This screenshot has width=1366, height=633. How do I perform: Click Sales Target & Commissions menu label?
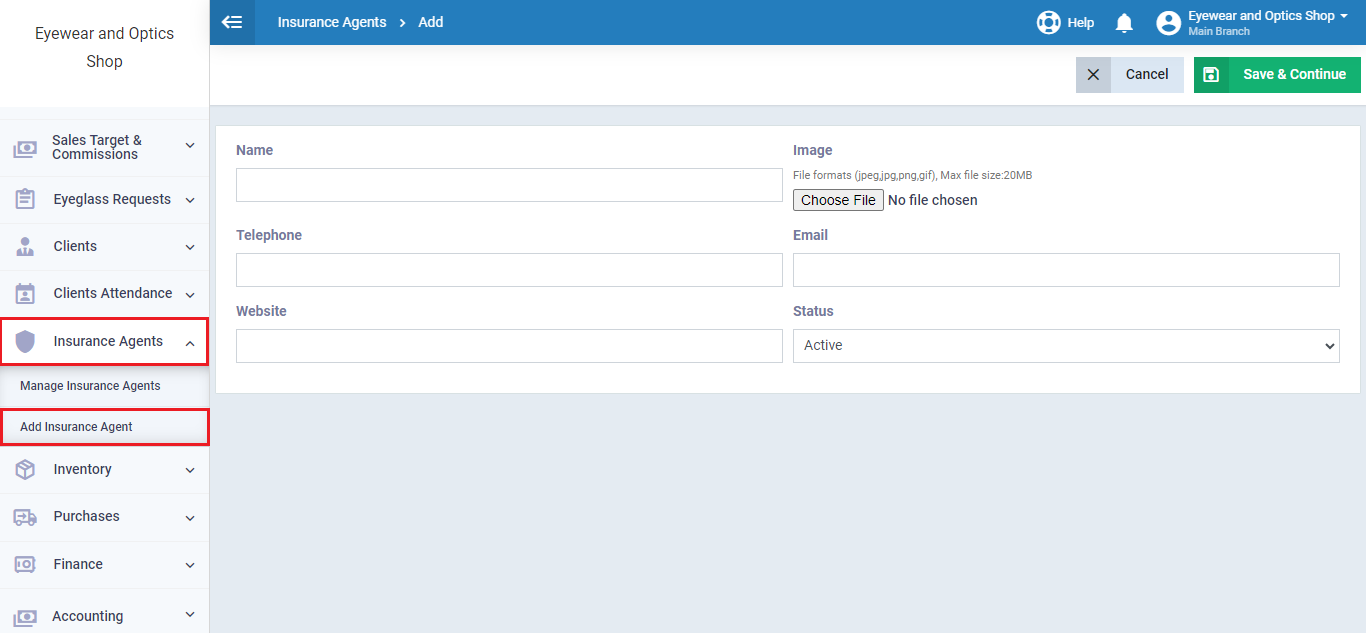pyautogui.click(x=97, y=147)
